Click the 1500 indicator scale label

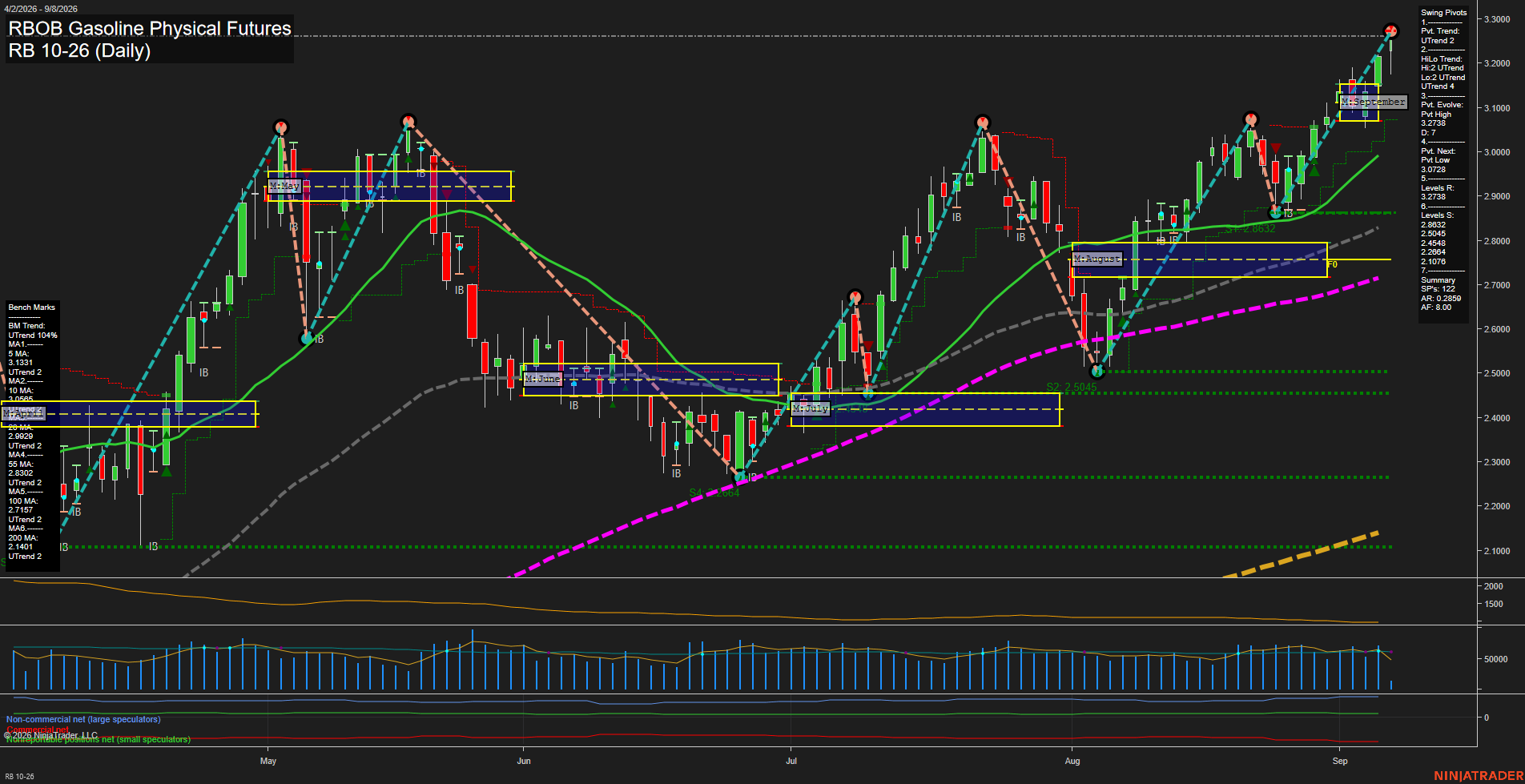(x=1493, y=605)
